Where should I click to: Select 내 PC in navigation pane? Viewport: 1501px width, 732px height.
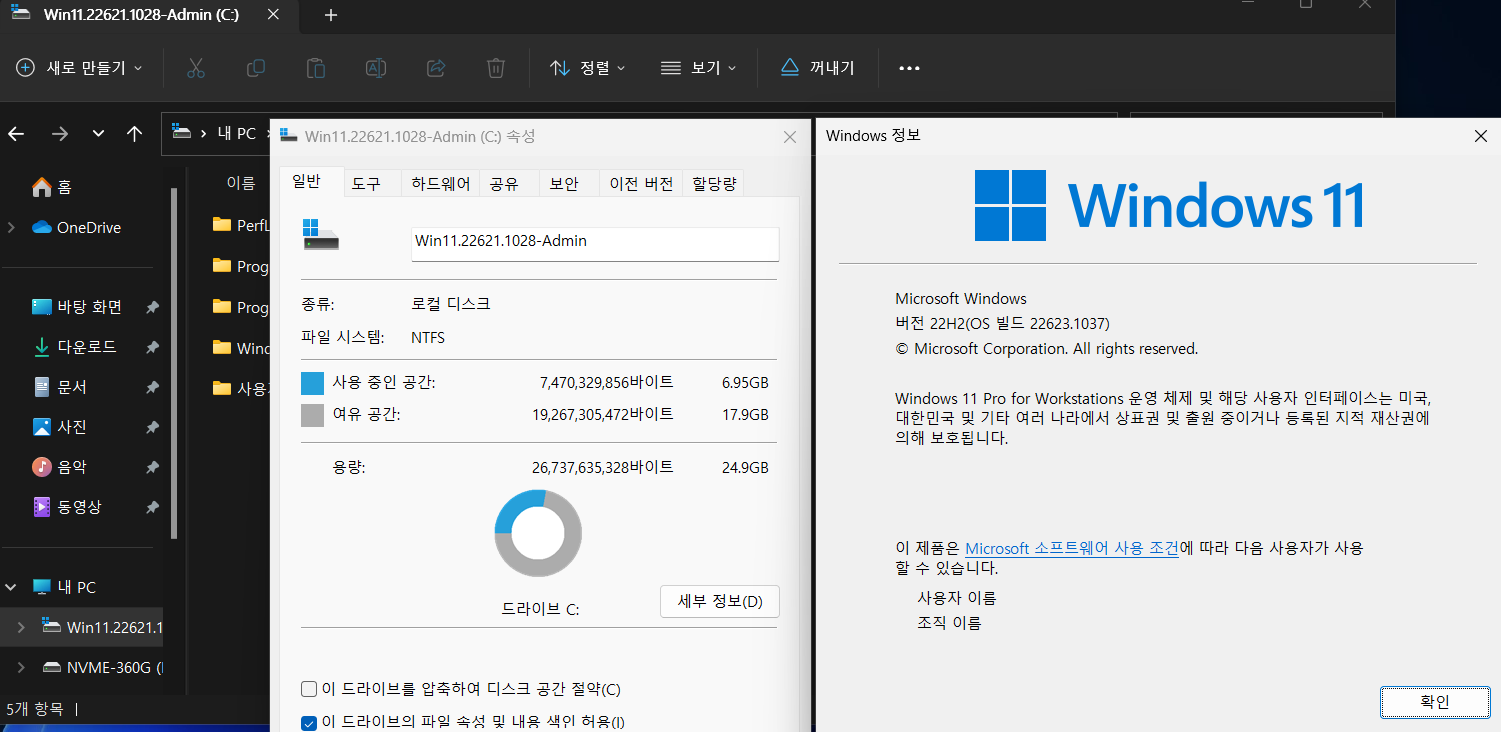(x=65, y=587)
